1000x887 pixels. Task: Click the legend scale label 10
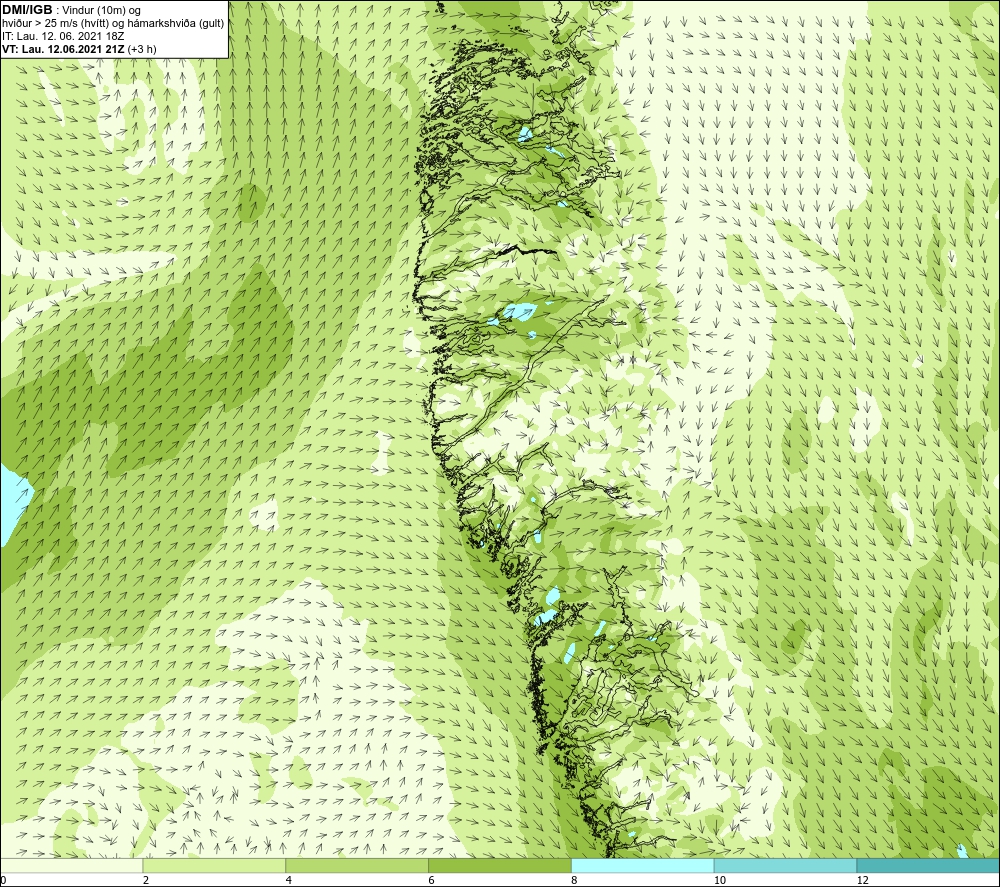pyautogui.click(x=719, y=881)
